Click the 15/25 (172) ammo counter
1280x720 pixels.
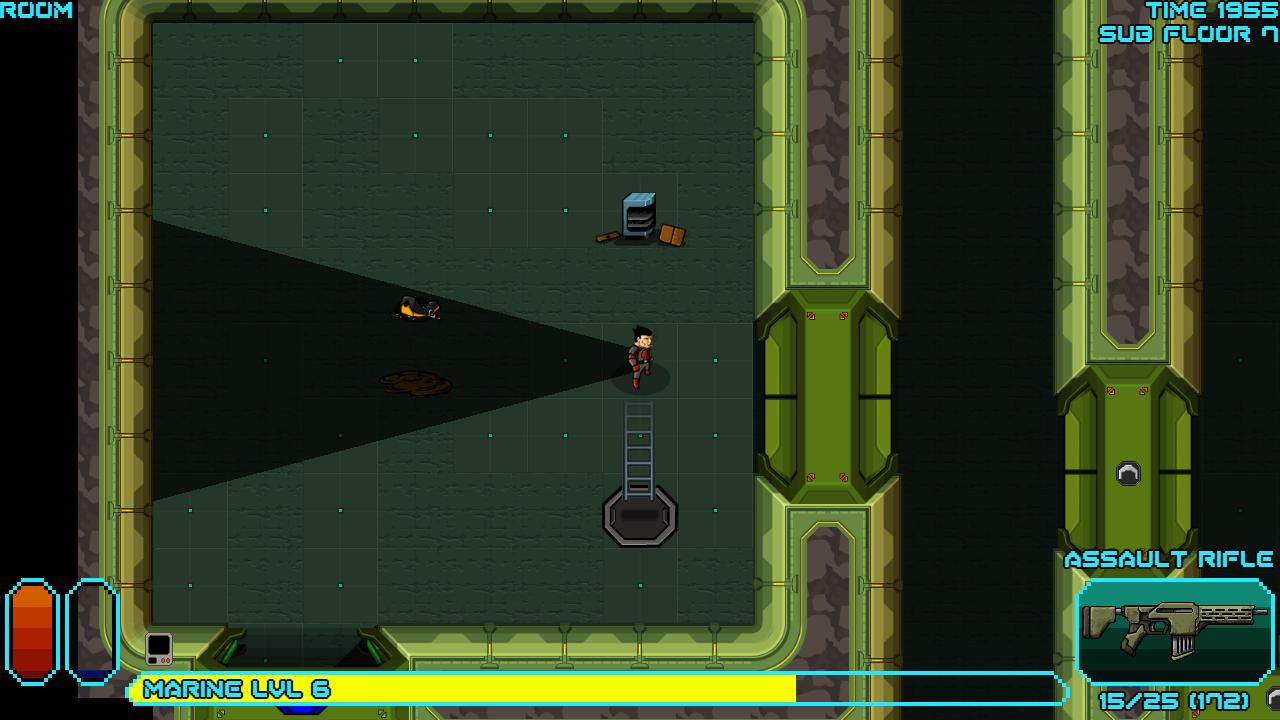[1174, 701]
